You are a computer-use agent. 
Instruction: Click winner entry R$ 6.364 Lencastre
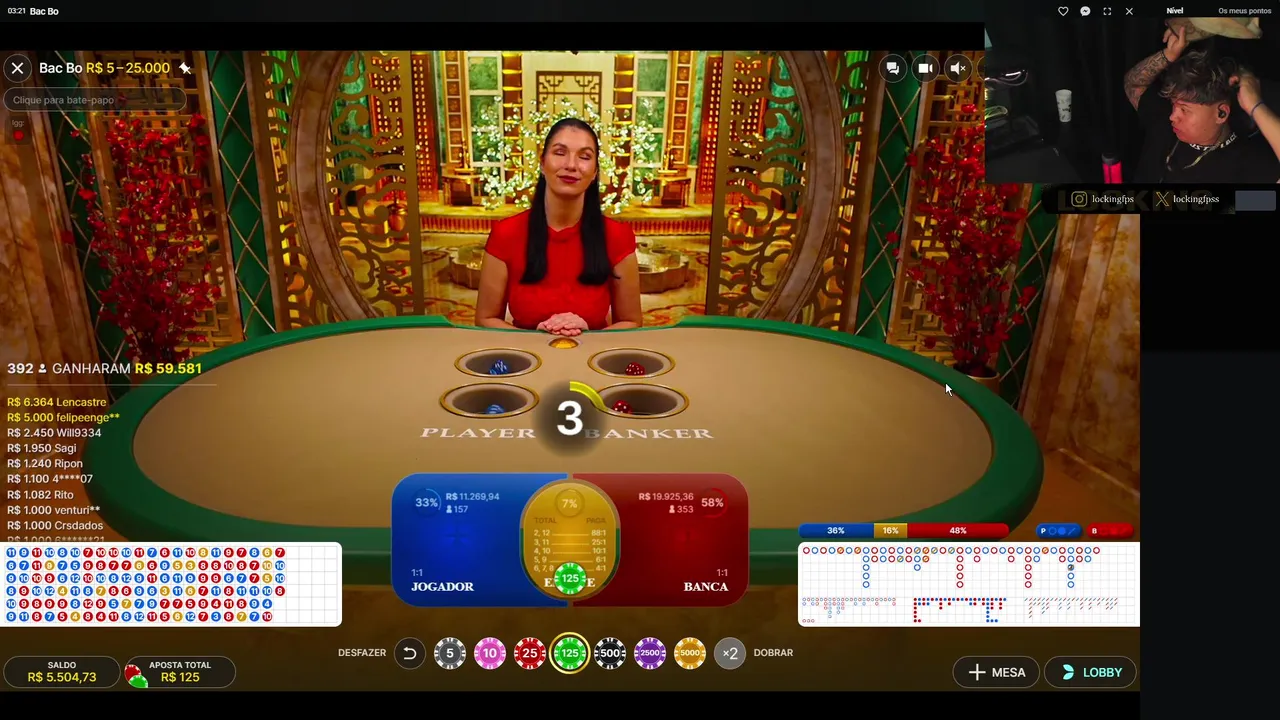click(x=56, y=402)
